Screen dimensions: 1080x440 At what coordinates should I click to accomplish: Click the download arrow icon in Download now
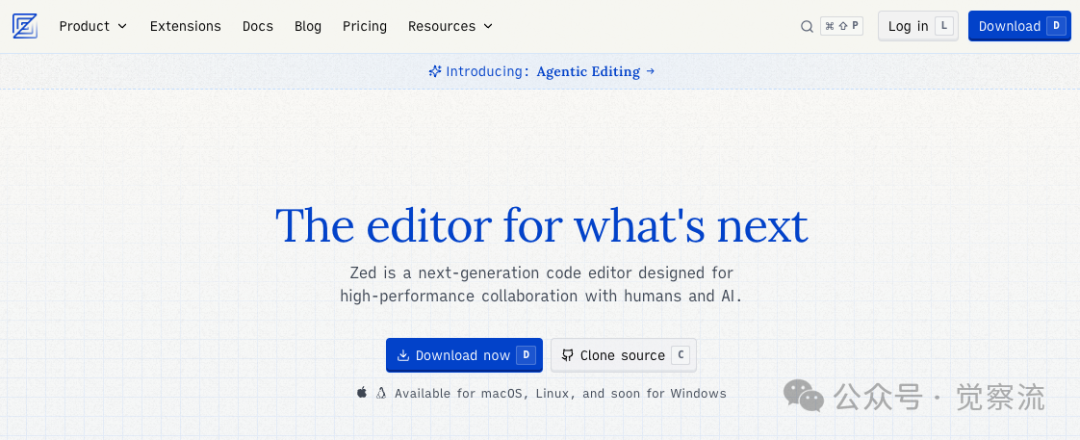point(403,355)
